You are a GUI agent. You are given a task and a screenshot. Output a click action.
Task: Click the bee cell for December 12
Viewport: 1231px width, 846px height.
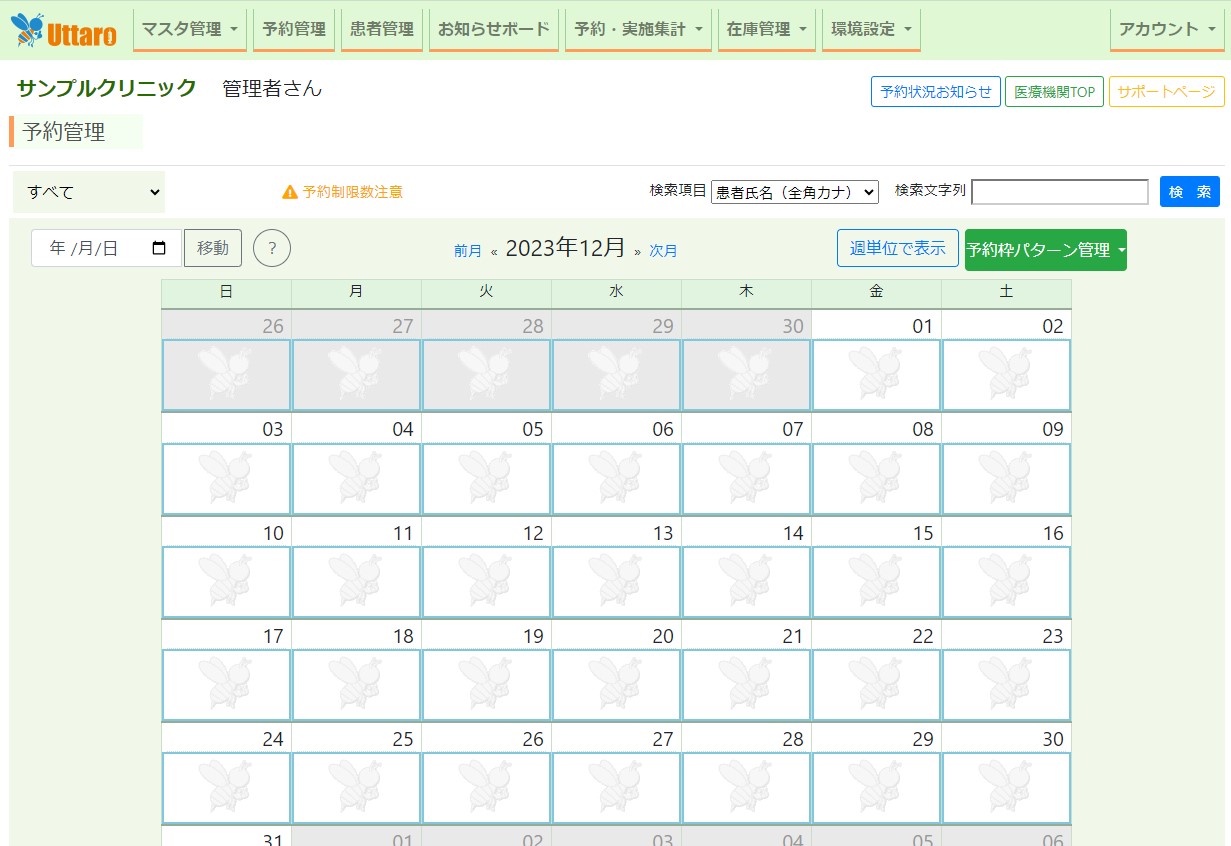click(x=486, y=582)
